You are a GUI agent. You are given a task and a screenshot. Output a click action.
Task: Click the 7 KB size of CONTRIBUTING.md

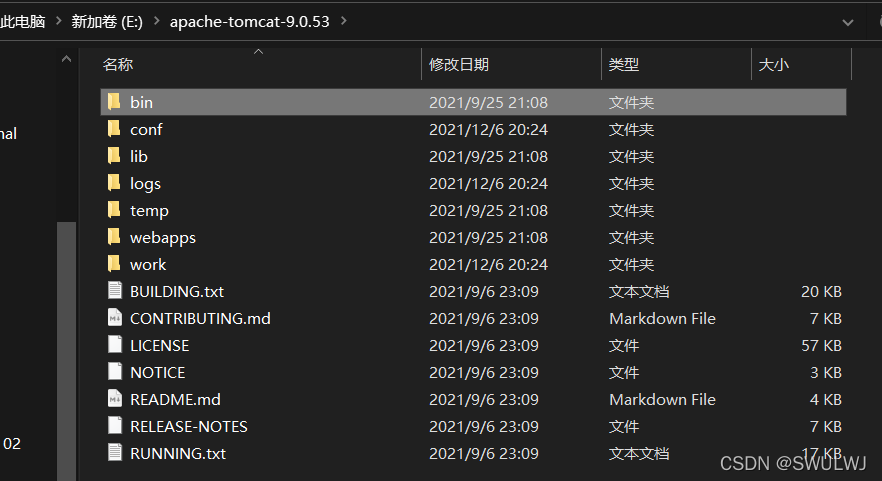[x=826, y=318]
